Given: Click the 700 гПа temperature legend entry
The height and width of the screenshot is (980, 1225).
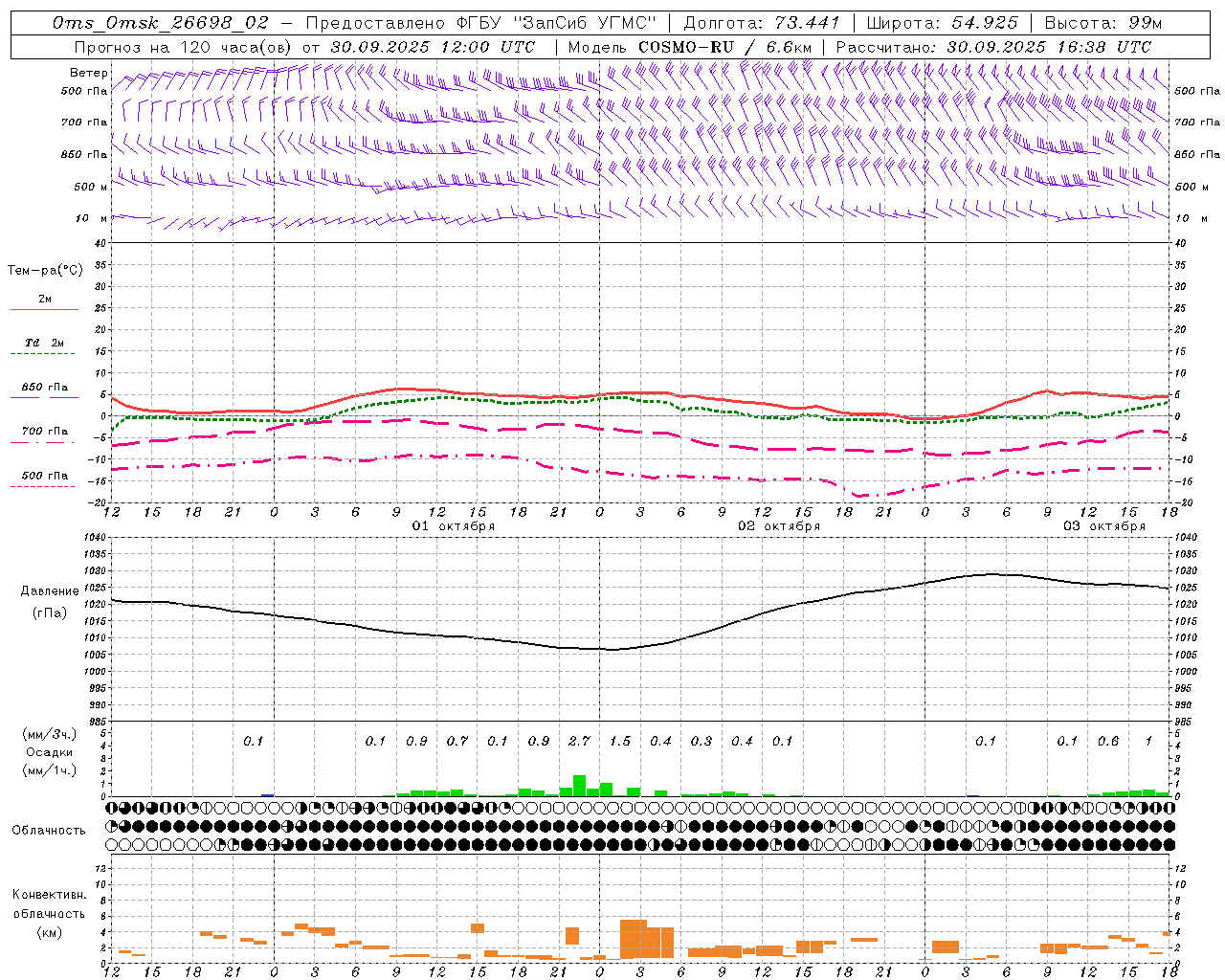Looking at the screenshot, I should pyautogui.click(x=45, y=432).
